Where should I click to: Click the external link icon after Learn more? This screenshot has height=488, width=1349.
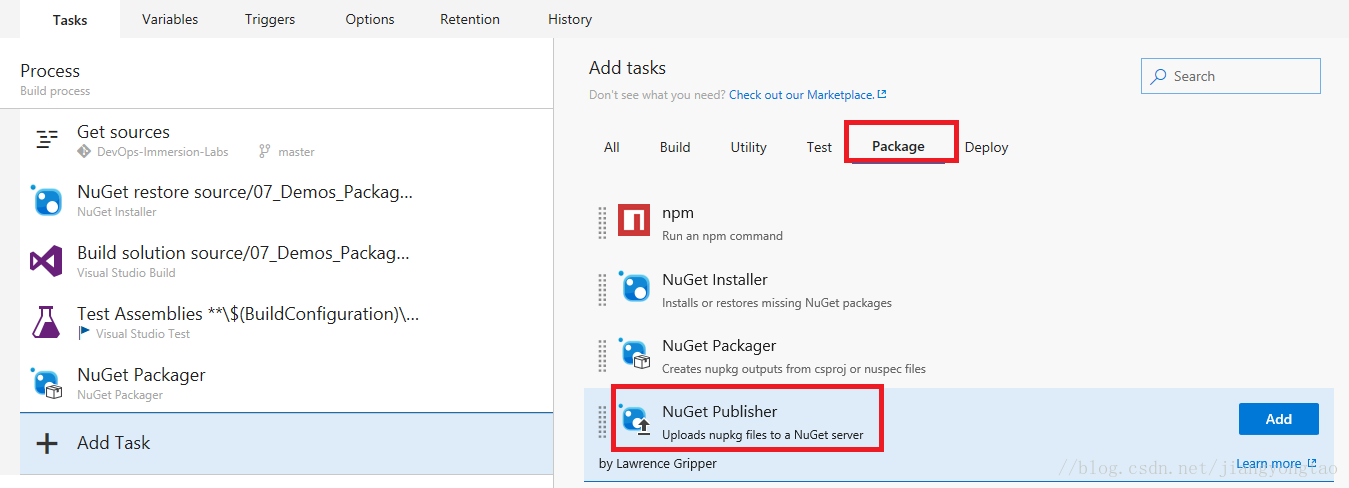(x=1310, y=464)
